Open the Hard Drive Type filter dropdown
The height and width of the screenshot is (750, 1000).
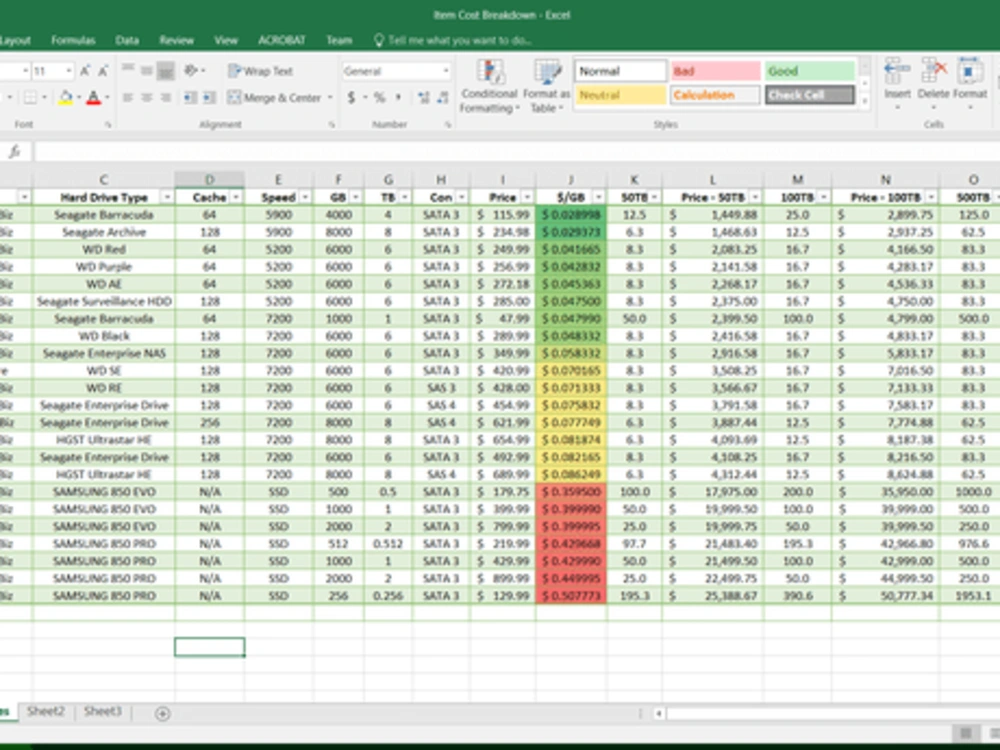tap(166, 197)
